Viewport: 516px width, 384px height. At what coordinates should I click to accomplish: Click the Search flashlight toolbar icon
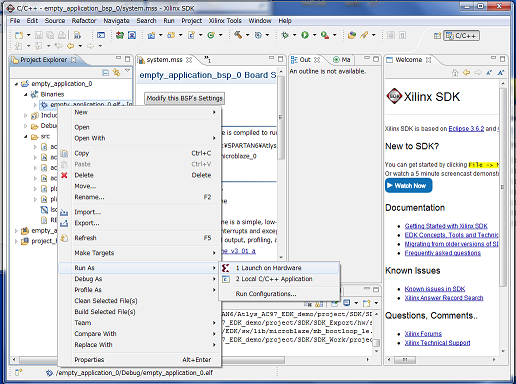364,35
